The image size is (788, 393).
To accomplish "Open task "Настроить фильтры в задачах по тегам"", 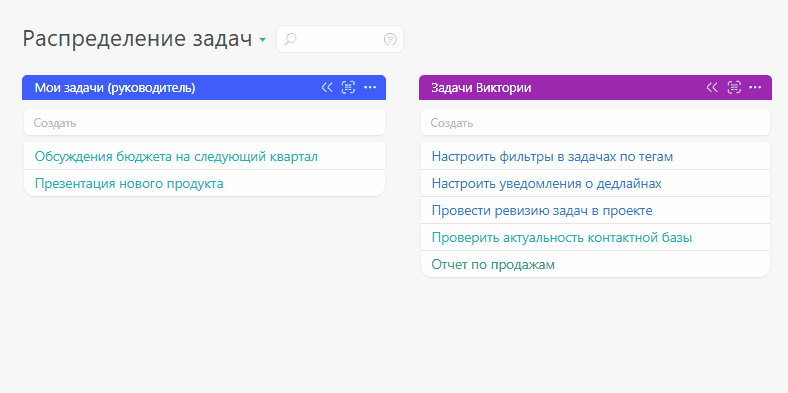I will click(x=552, y=156).
